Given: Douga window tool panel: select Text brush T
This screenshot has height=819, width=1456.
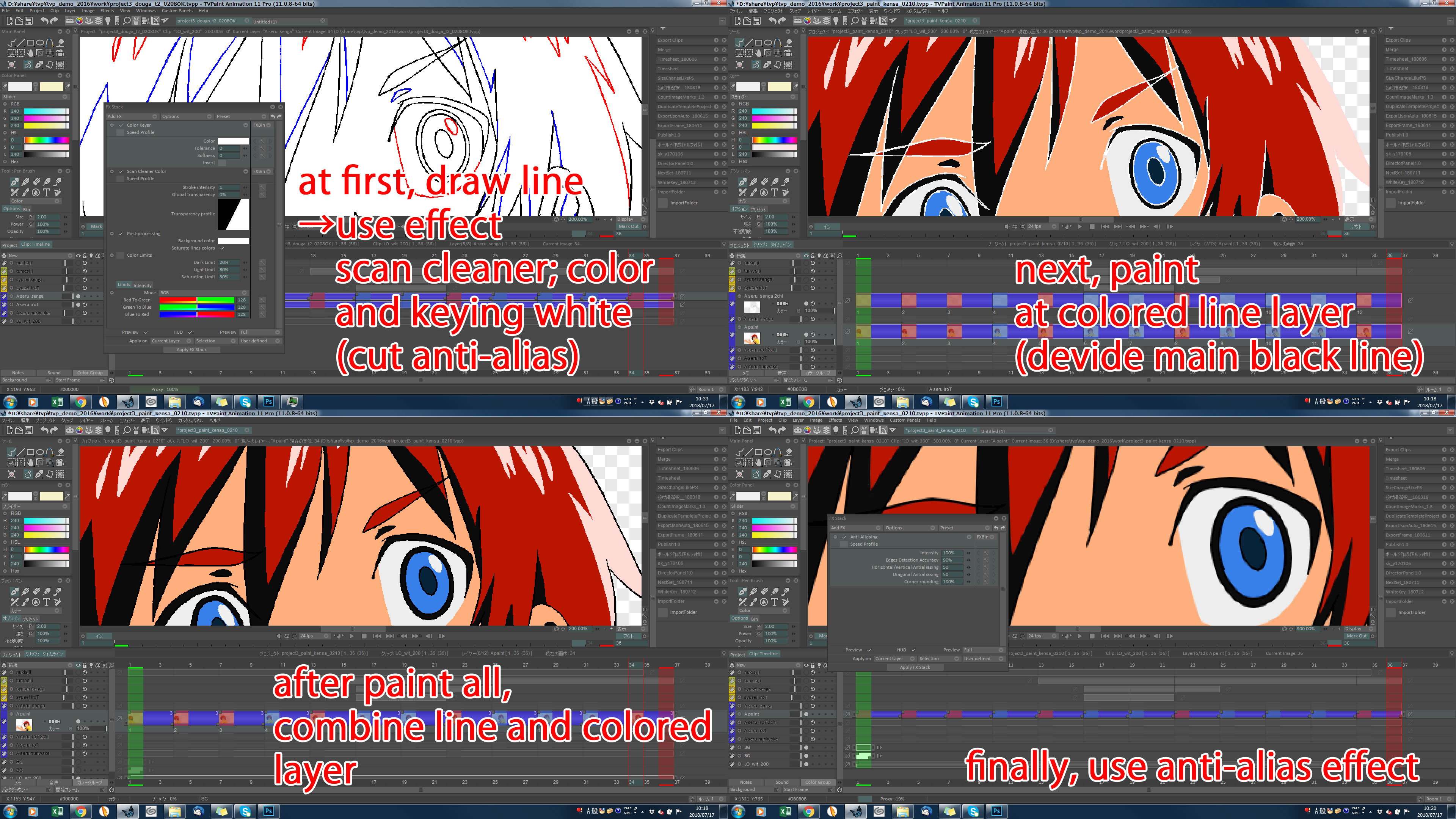Looking at the screenshot, I should pos(46,192).
